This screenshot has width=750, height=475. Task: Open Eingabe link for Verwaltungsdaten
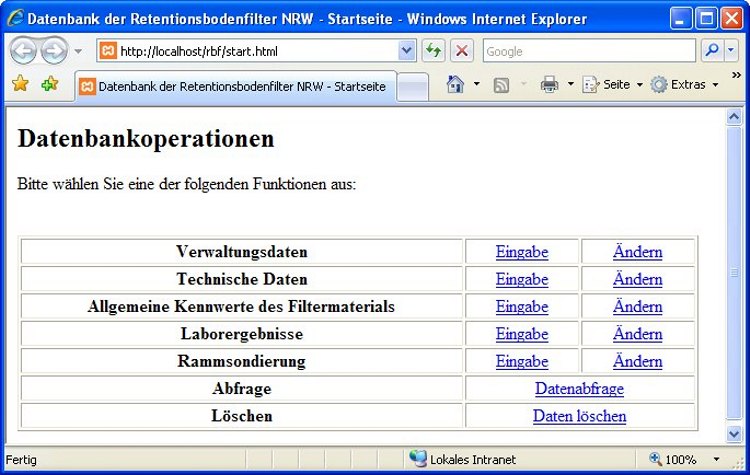[x=522, y=252]
